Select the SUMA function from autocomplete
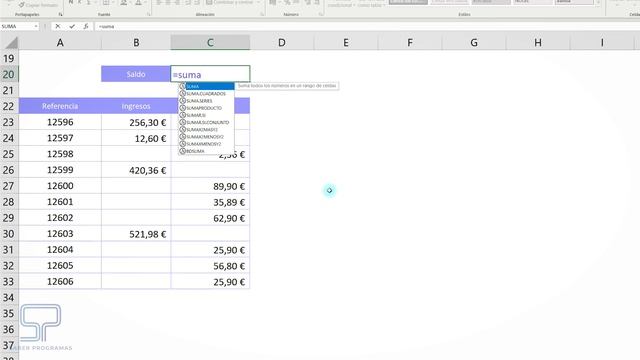Viewport: 640px width, 360px height. click(x=207, y=87)
